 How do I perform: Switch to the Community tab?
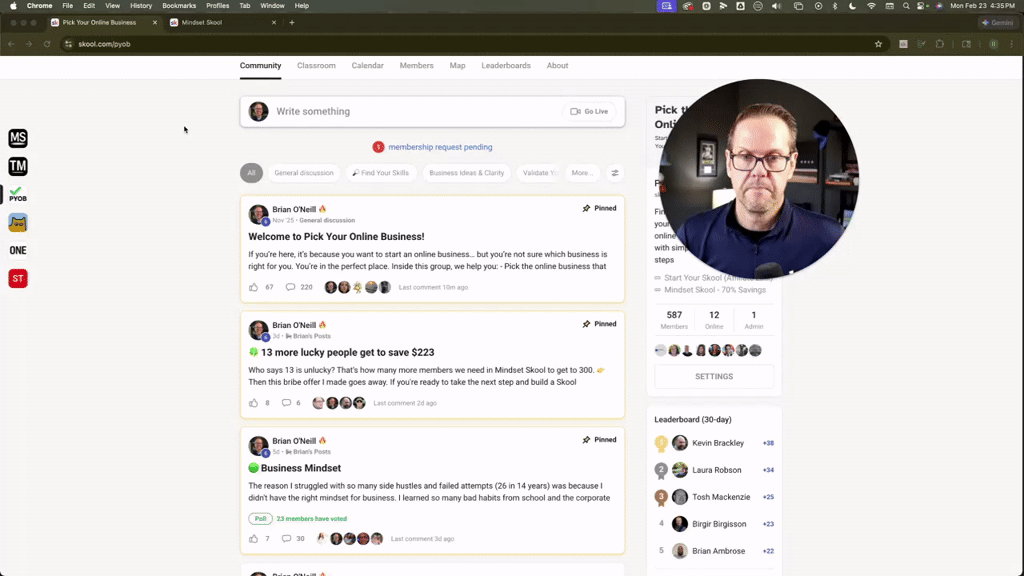pyautogui.click(x=260, y=65)
